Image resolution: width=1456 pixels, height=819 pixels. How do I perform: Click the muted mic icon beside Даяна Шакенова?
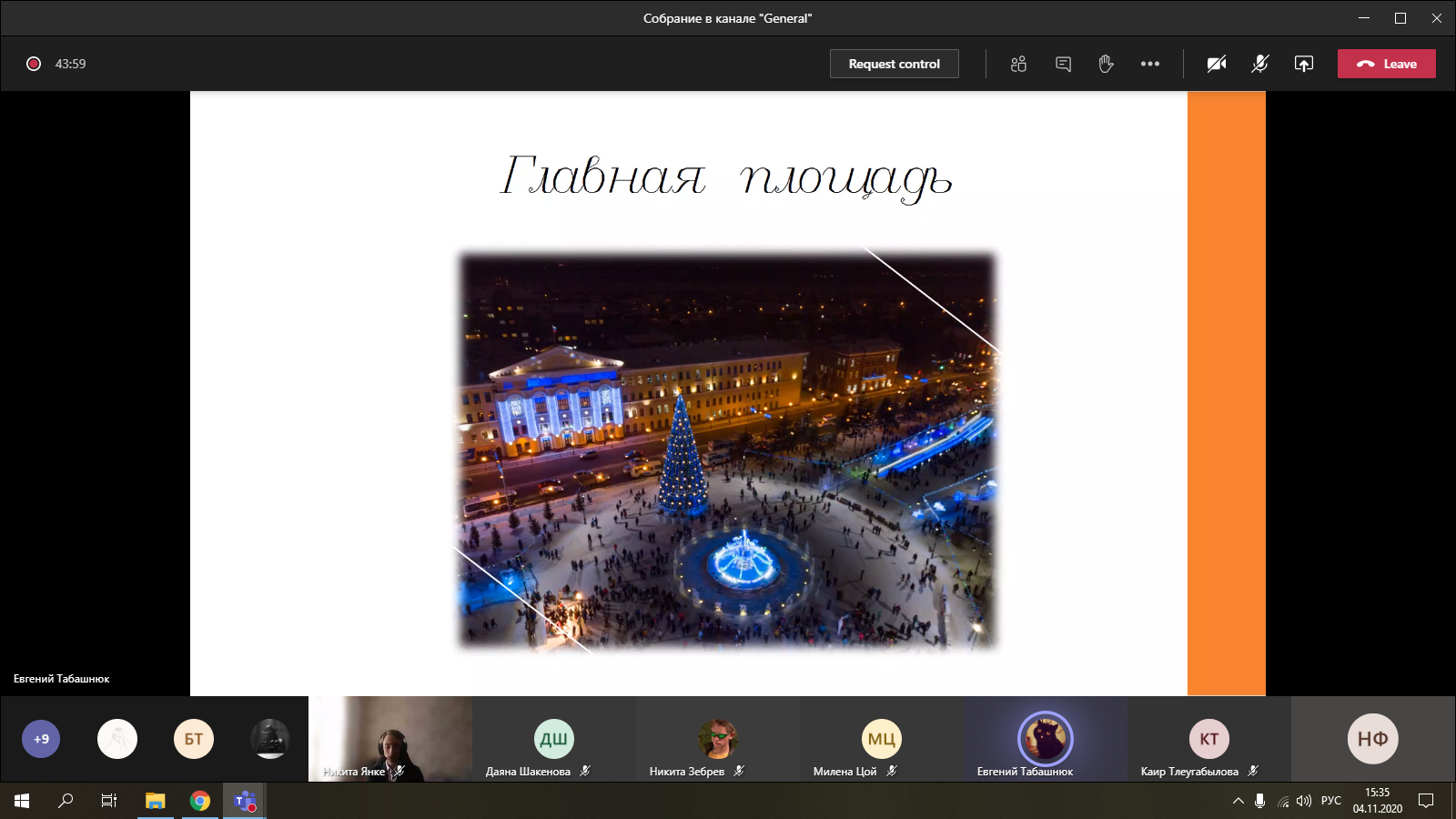coord(585,771)
